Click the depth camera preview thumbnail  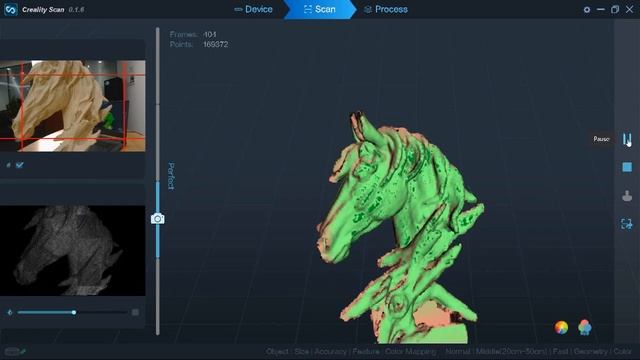(73, 250)
